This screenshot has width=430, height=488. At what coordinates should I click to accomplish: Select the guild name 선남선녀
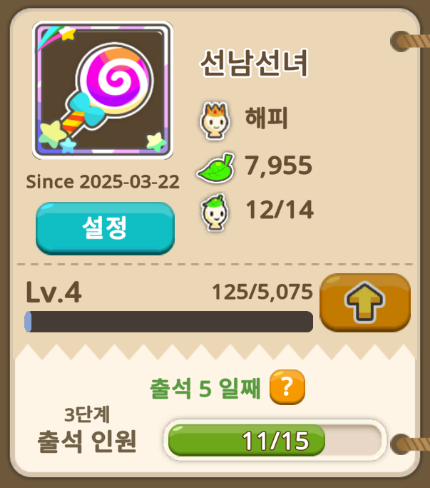254,63
